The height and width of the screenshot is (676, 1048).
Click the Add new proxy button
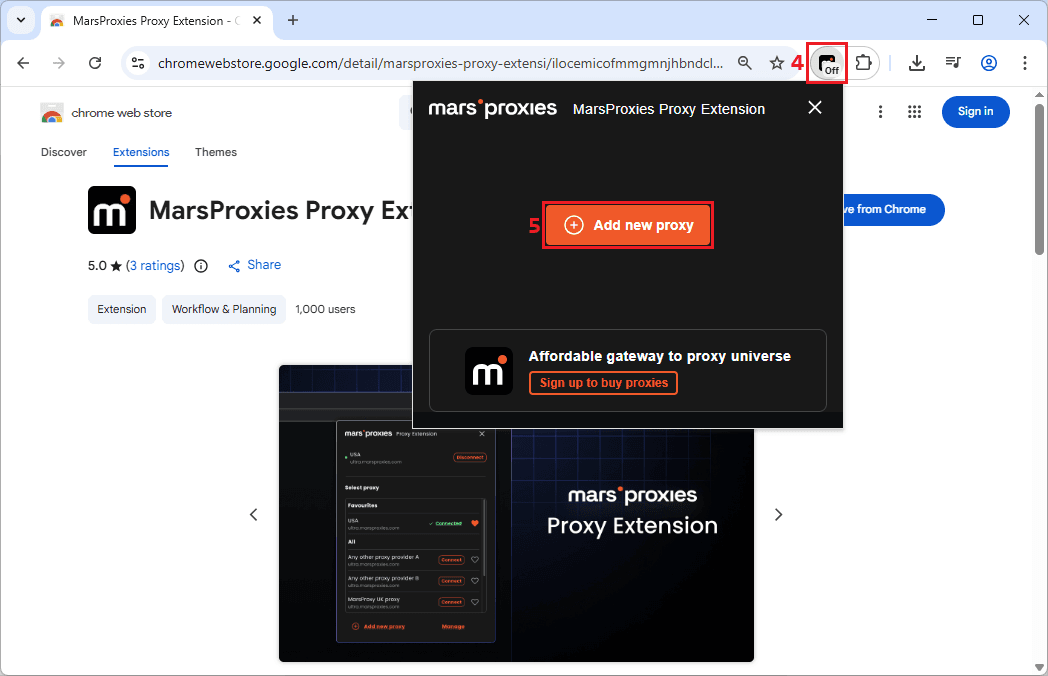(x=628, y=225)
